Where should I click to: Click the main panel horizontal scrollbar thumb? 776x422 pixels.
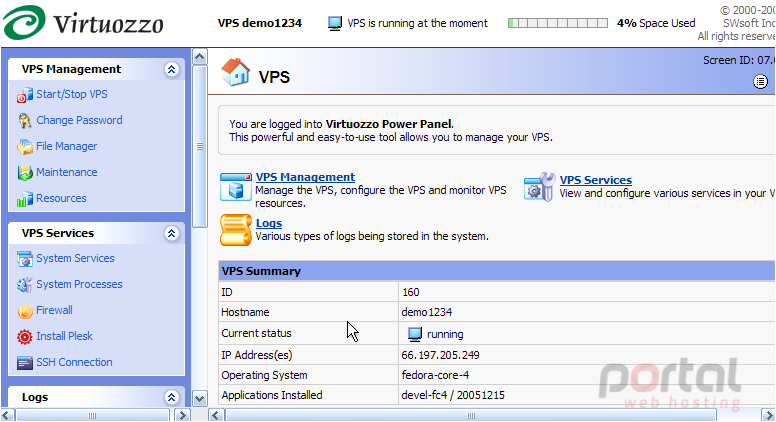[471, 415]
